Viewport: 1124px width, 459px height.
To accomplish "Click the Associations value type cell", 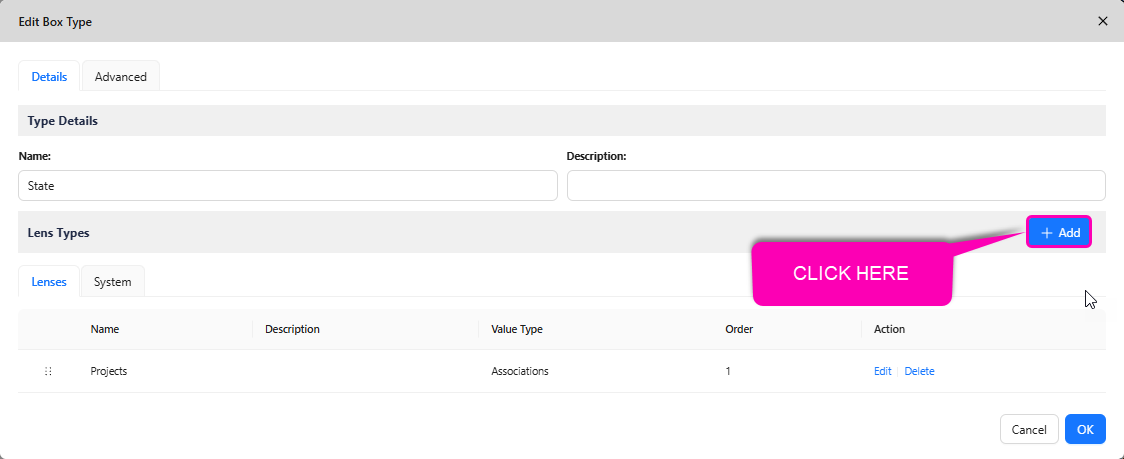I will coord(519,371).
